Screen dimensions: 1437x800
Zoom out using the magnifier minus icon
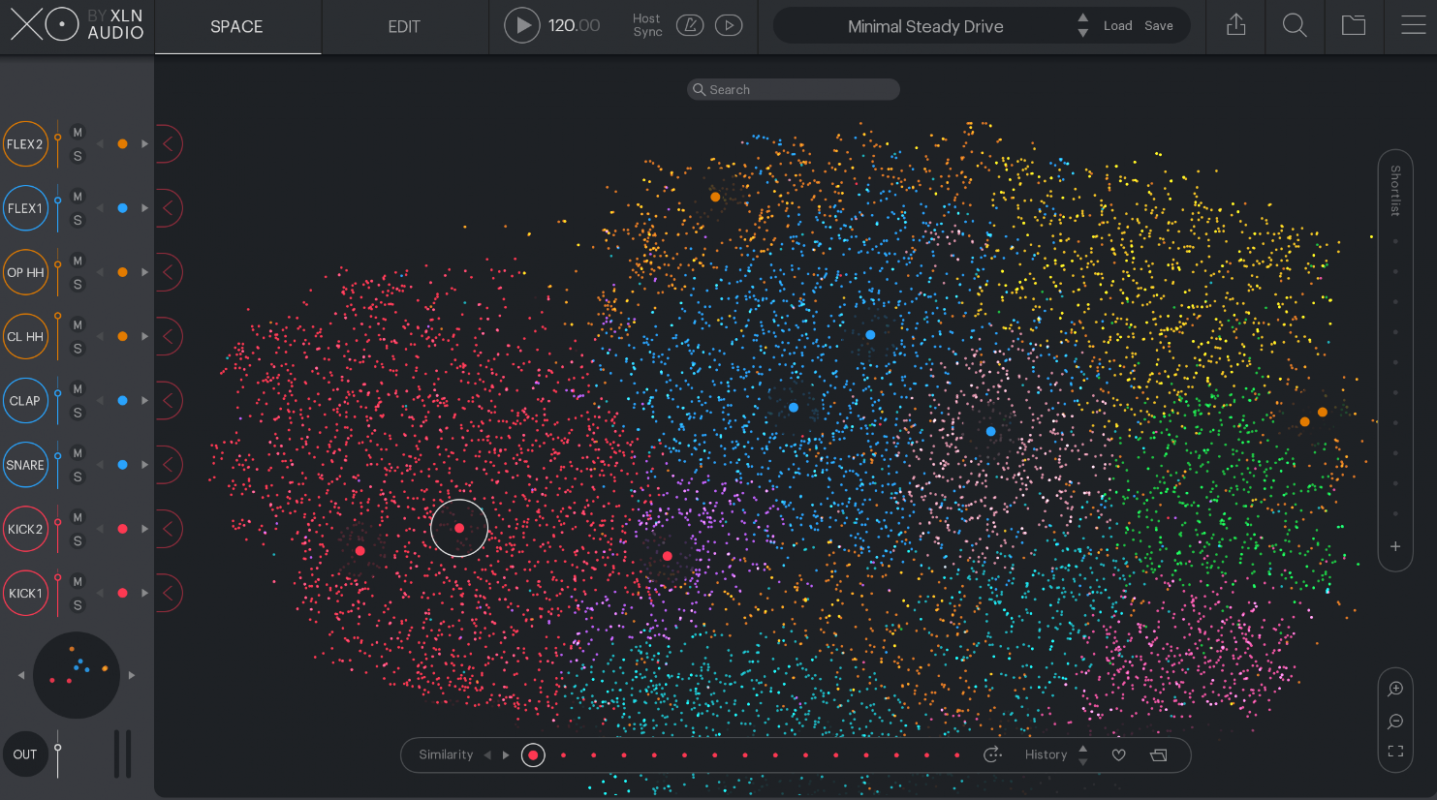point(1395,721)
